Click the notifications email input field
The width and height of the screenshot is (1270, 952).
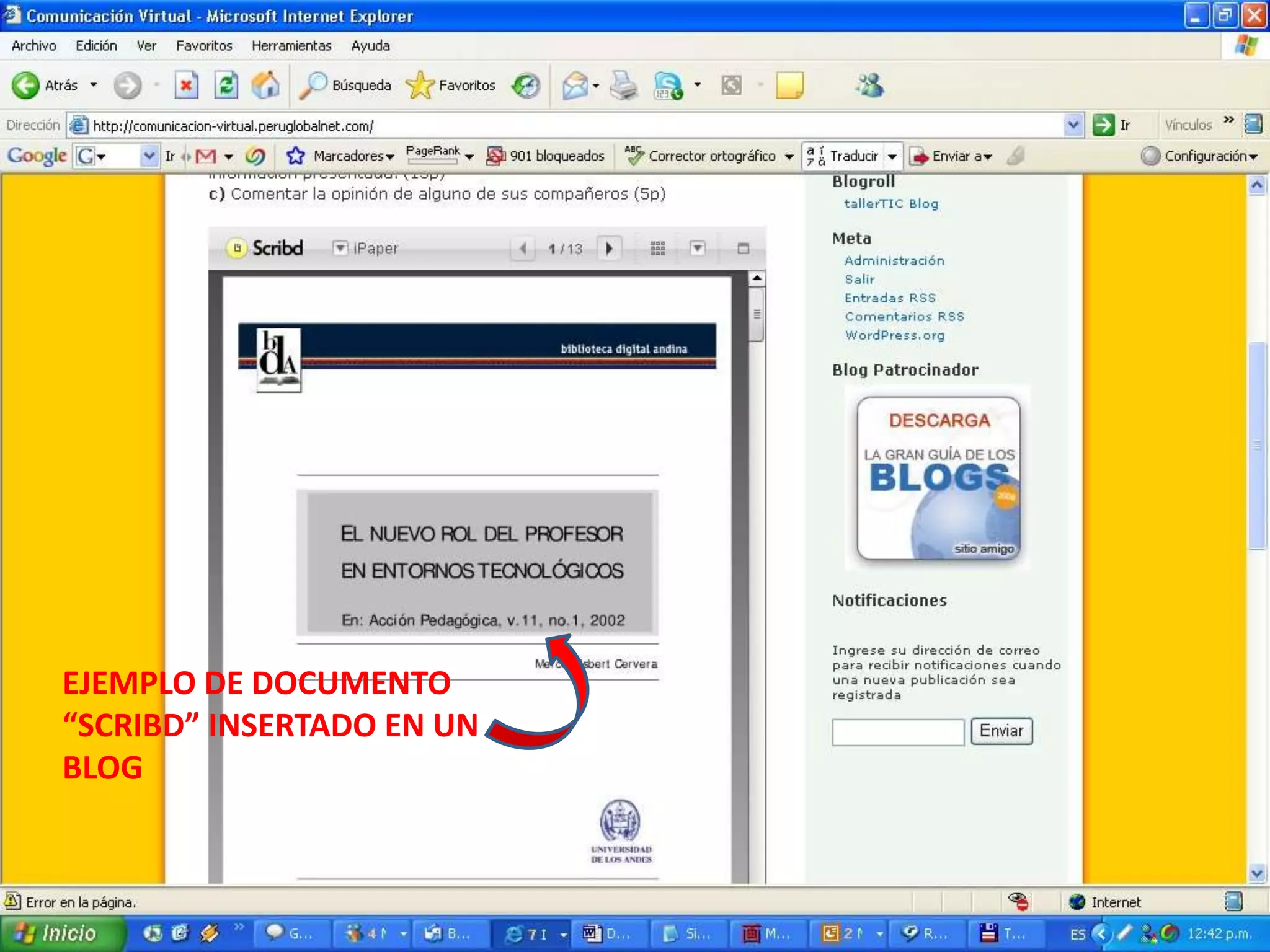898,732
